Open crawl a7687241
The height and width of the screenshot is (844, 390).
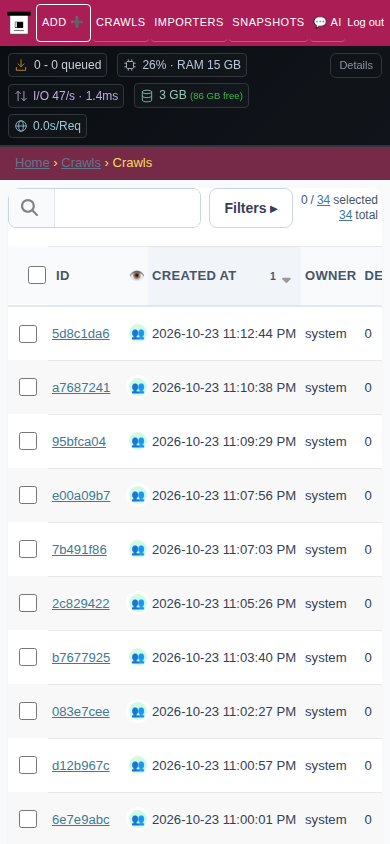coord(81,388)
